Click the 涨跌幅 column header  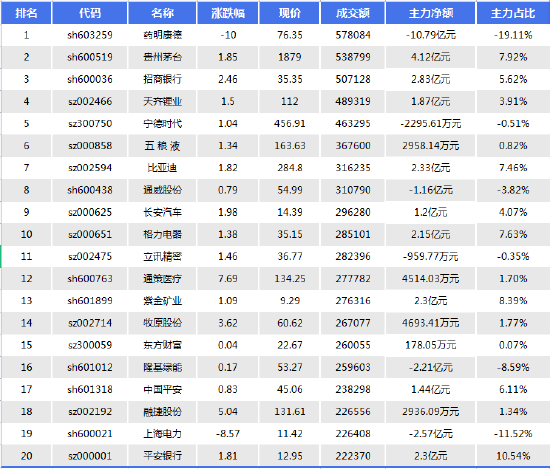coord(228,13)
